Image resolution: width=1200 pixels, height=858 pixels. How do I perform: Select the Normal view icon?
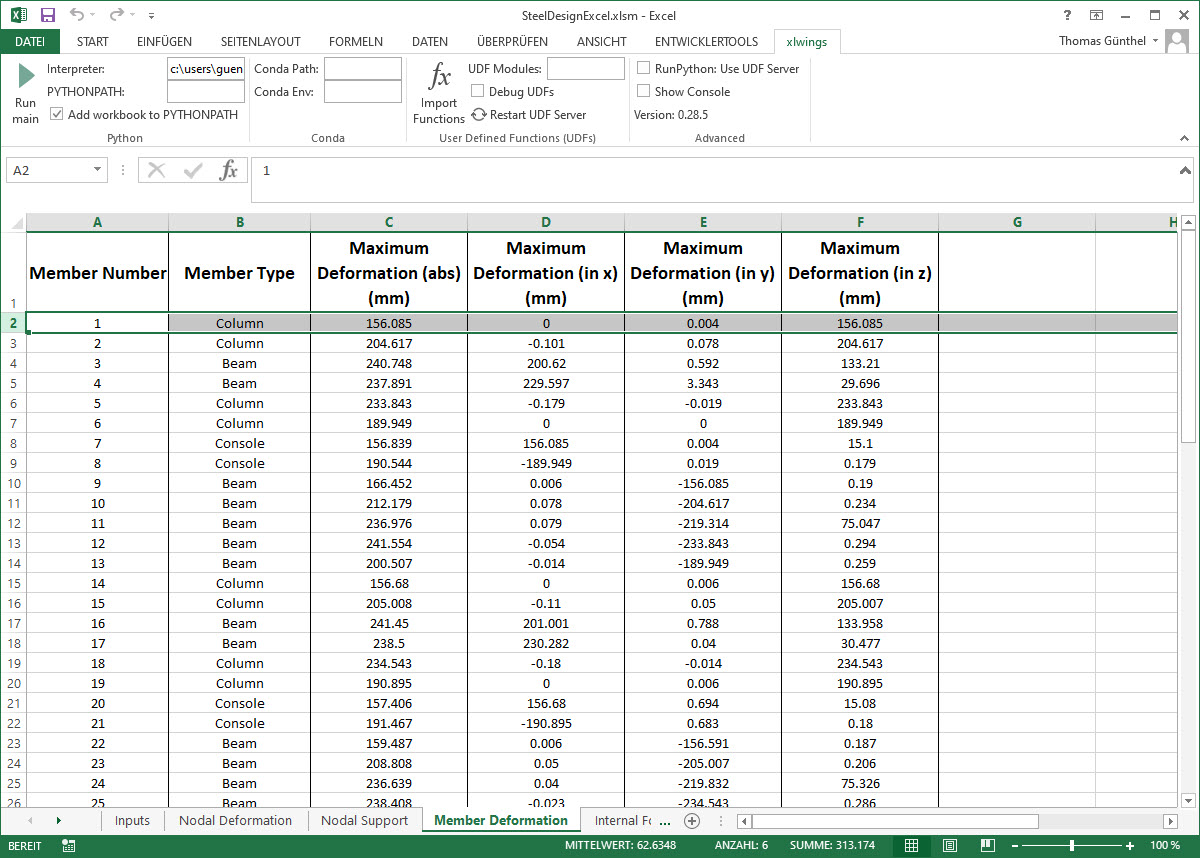[911, 845]
